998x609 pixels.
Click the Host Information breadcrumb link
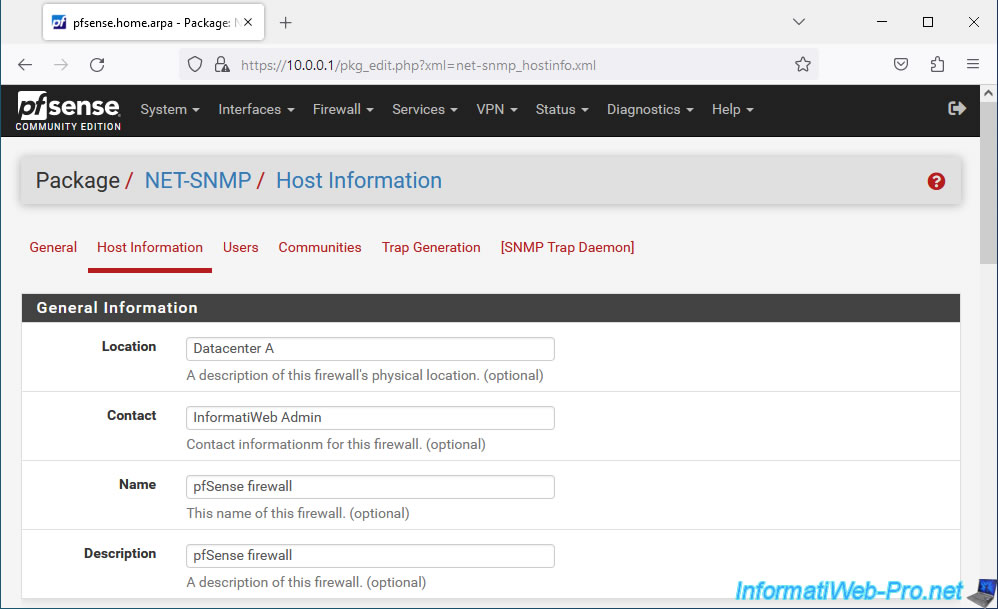[x=359, y=181]
